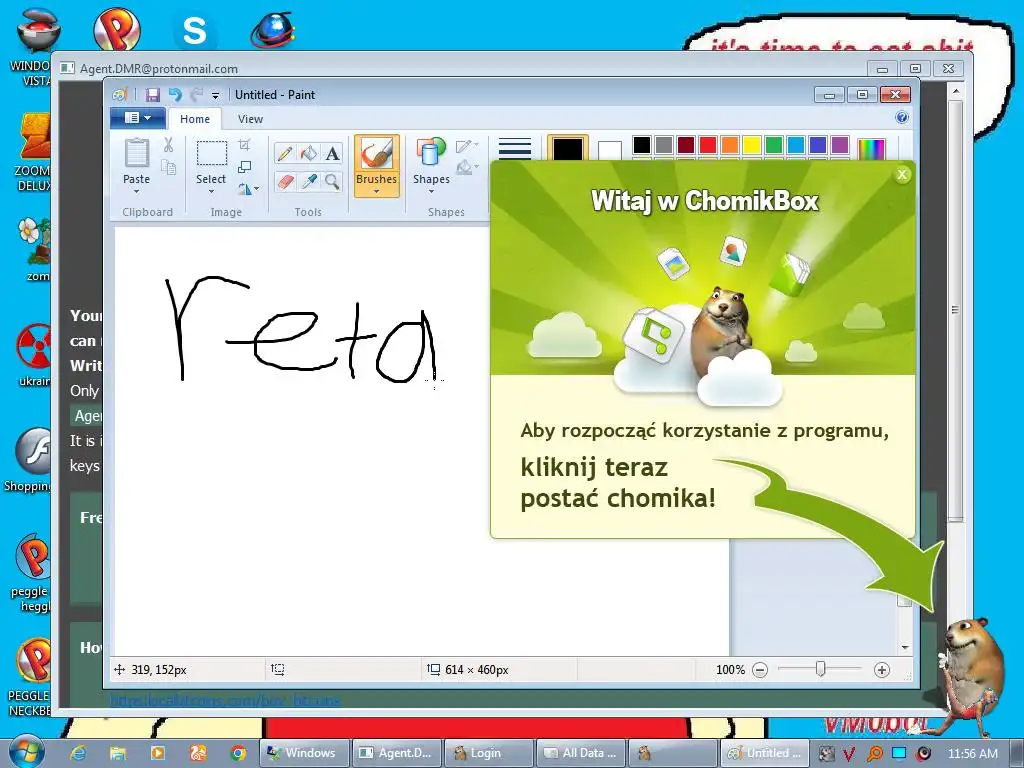The width and height of the screenshot is (1024, 768).
Task: Choose the green palette color
Action: [x=774, y=145]
